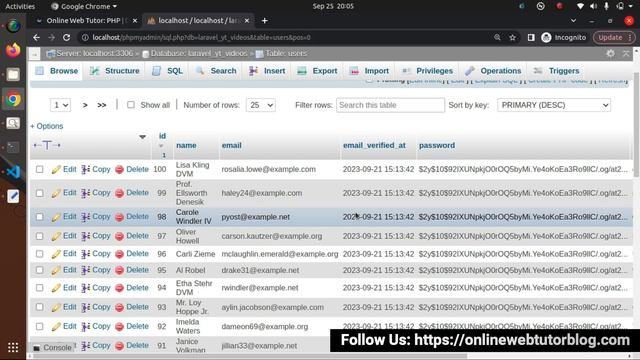
Task: Switch to the Export tab
Action: pos(318,71)
